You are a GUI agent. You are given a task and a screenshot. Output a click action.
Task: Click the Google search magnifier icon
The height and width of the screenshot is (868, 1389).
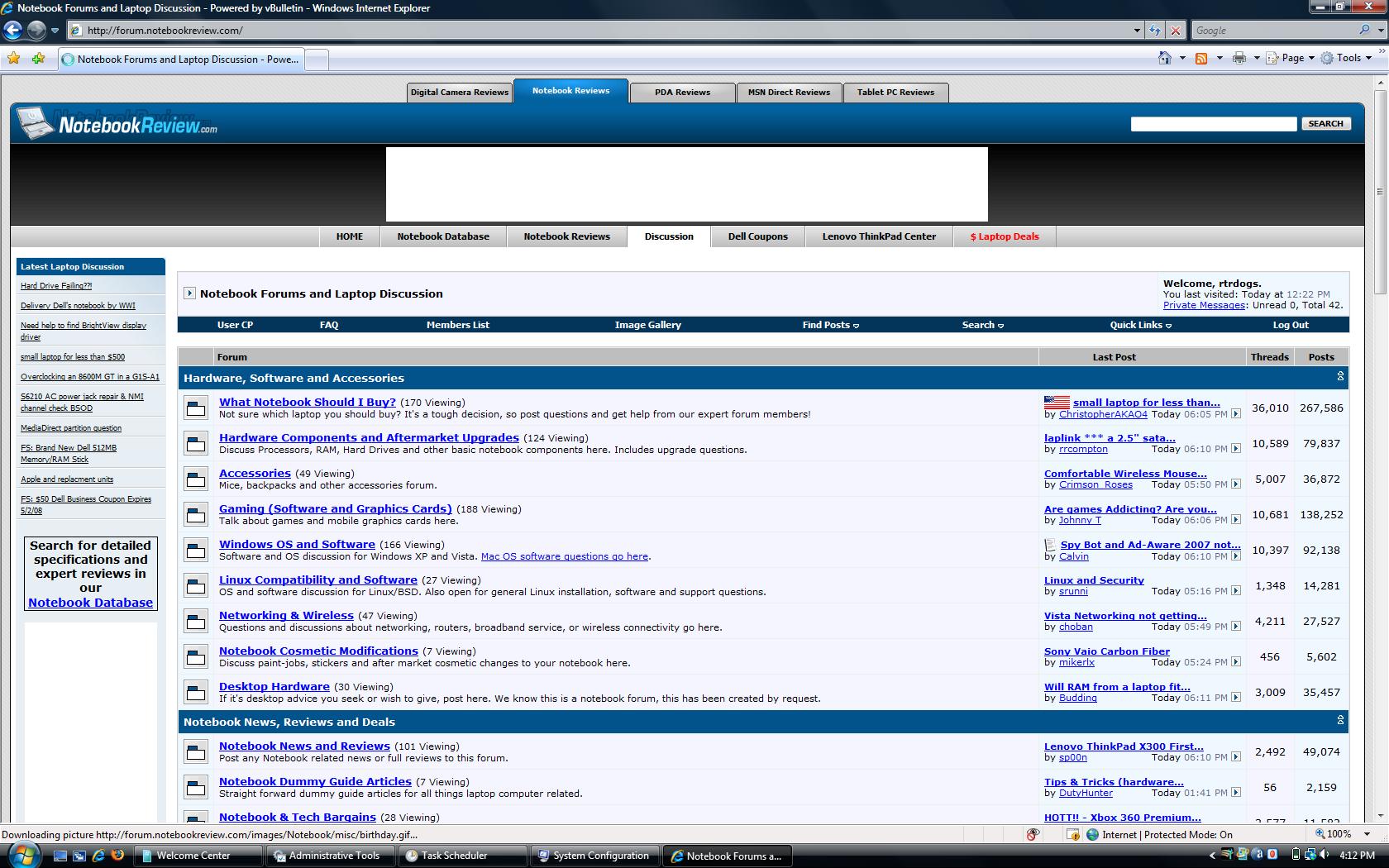click(1364, 30)
